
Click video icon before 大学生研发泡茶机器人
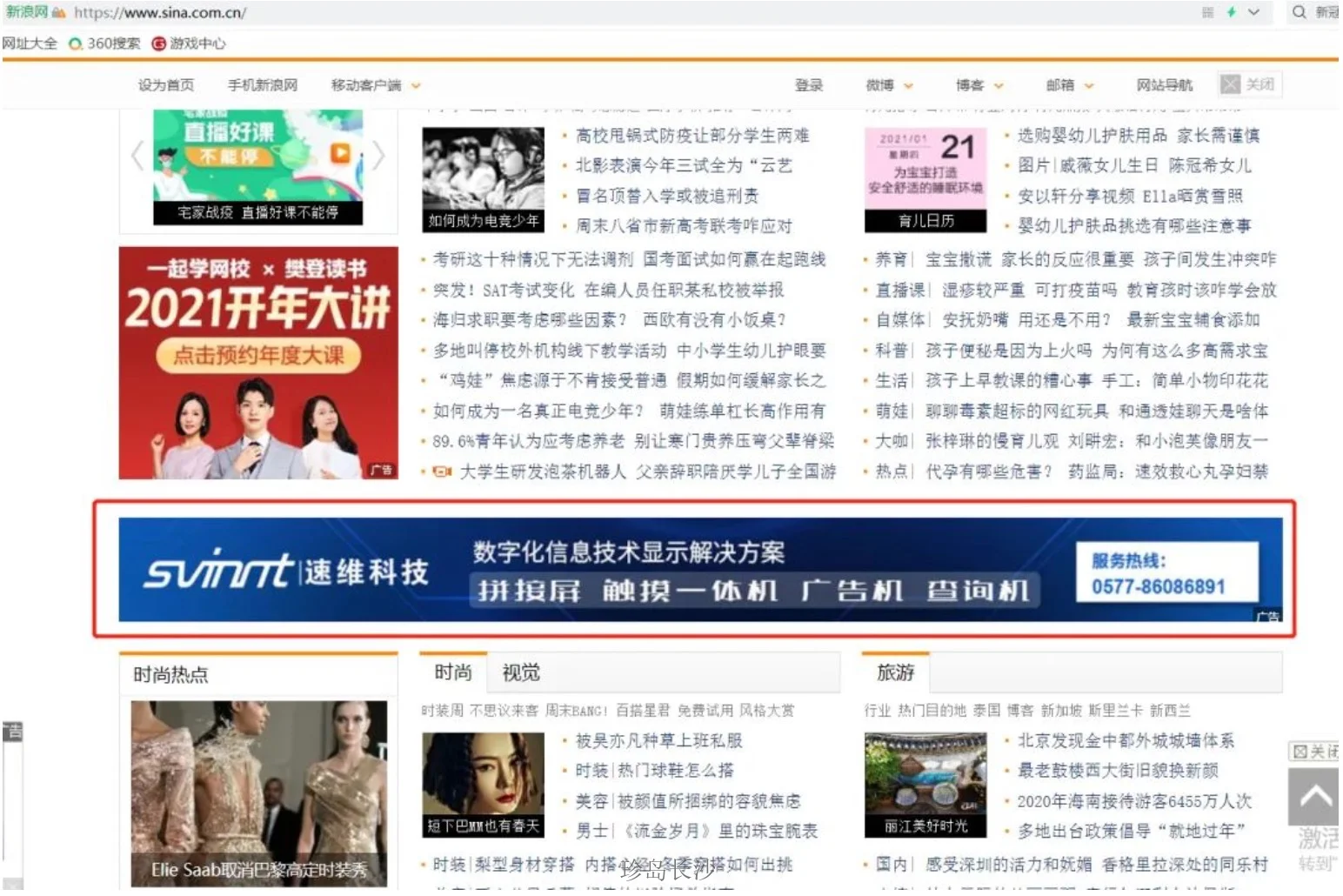[442, 471]
